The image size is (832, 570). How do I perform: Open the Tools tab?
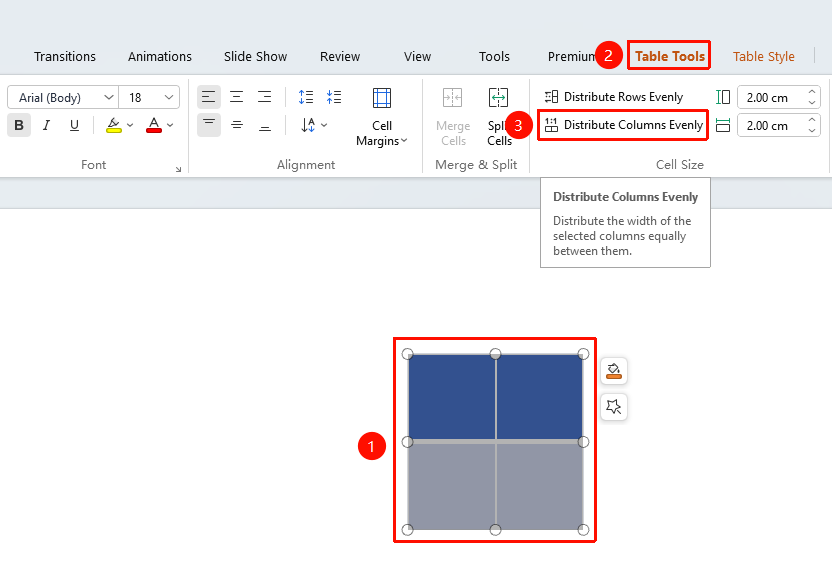[x=494, y=56]
